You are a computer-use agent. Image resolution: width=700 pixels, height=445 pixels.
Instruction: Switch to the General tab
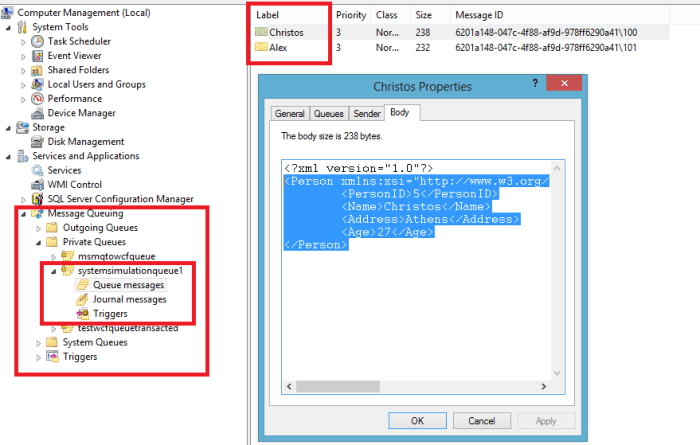pyautogui.click(x=289, y=114)
